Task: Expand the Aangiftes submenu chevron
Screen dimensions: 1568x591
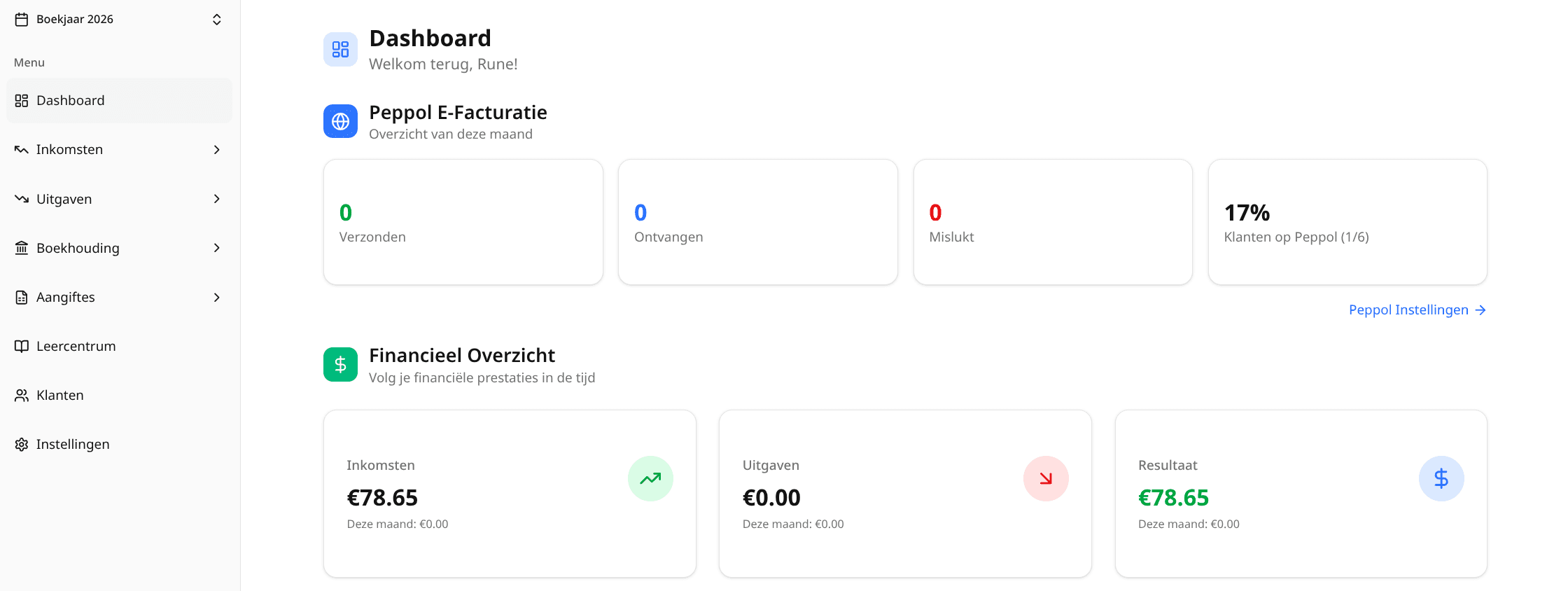Action: 217,297
